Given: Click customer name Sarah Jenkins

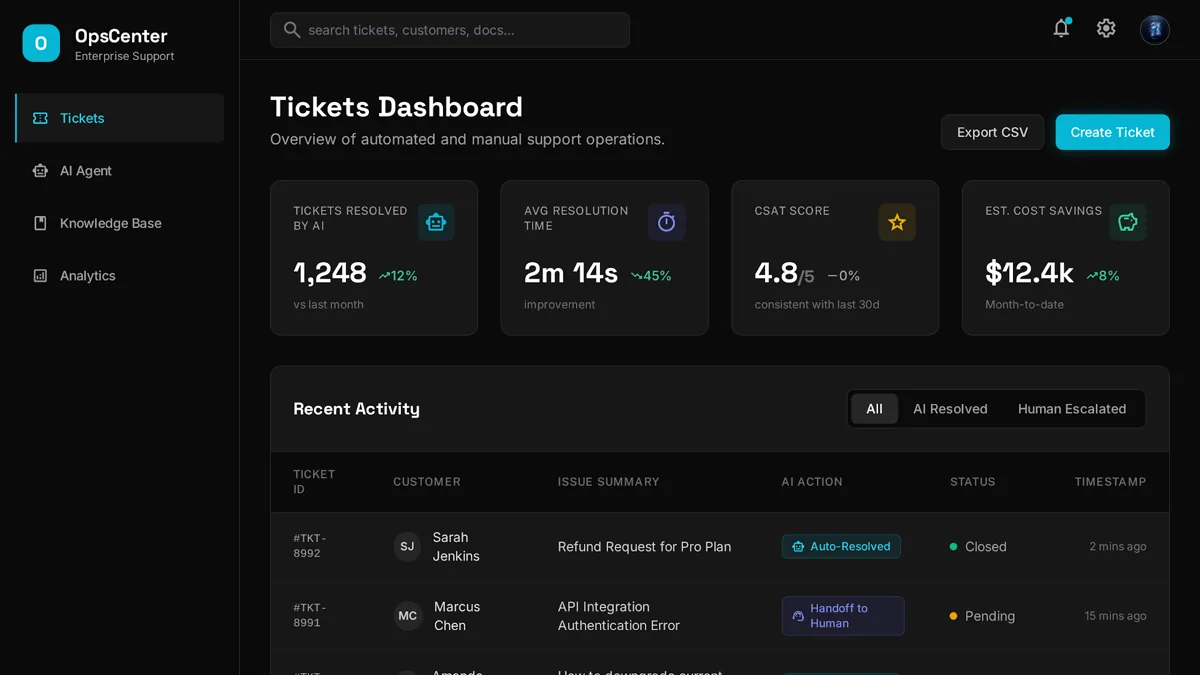Looking at the screenshot, I should click(x=456, y=547).
